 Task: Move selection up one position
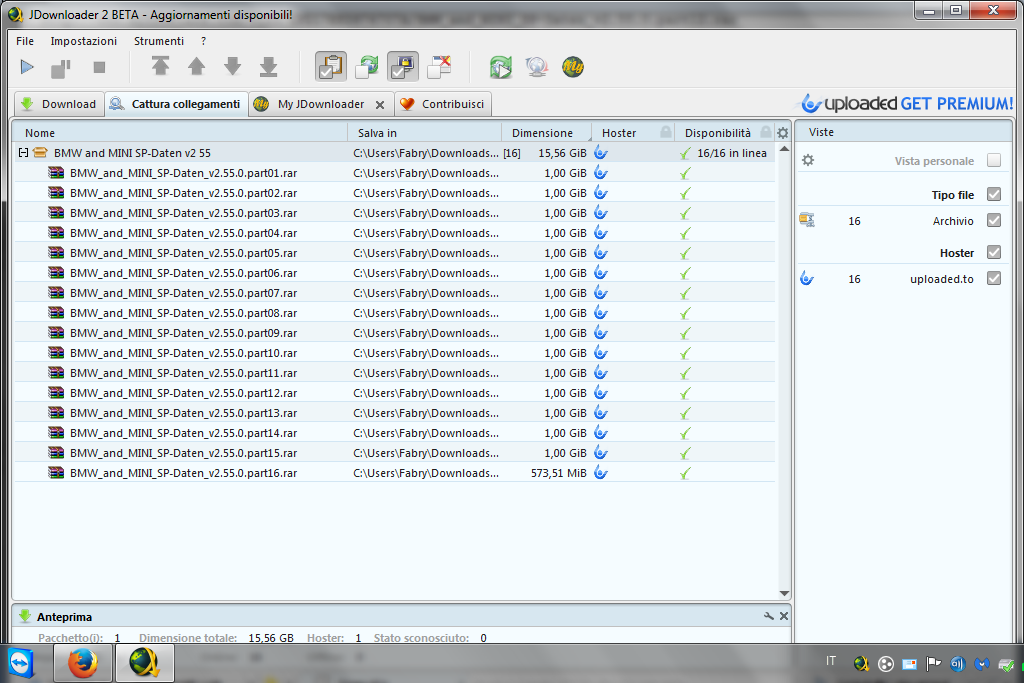click(x=197, y=66)
